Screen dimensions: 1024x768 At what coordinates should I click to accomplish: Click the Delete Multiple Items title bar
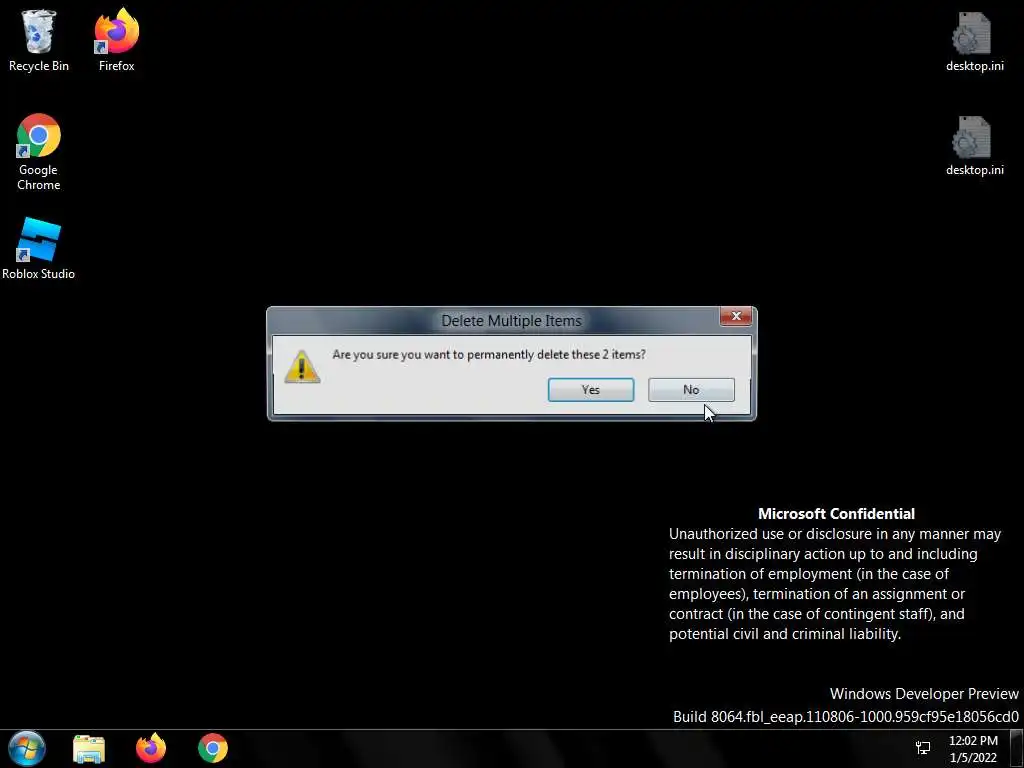(x=511, y=321)
